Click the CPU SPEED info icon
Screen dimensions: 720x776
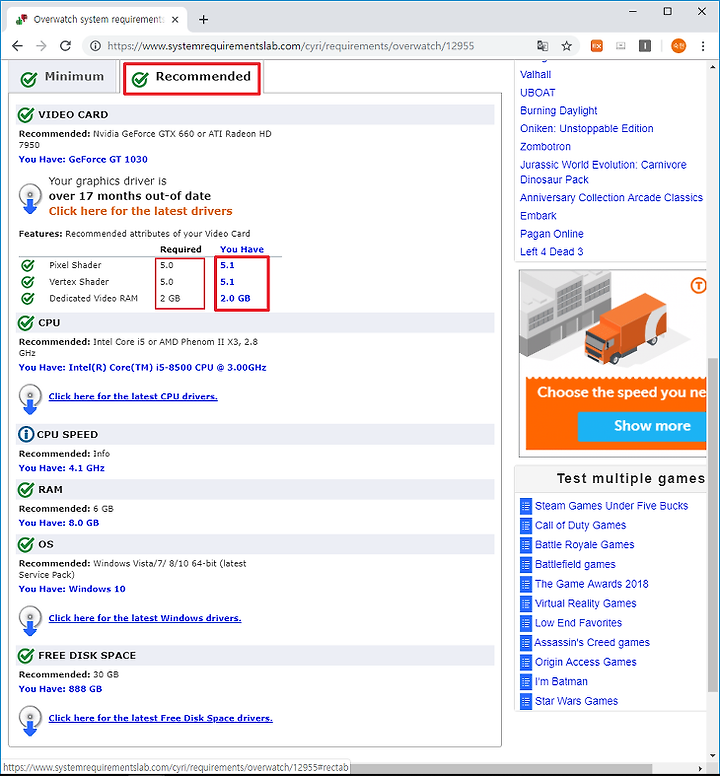pyautogui.click(x=26, y=435)
